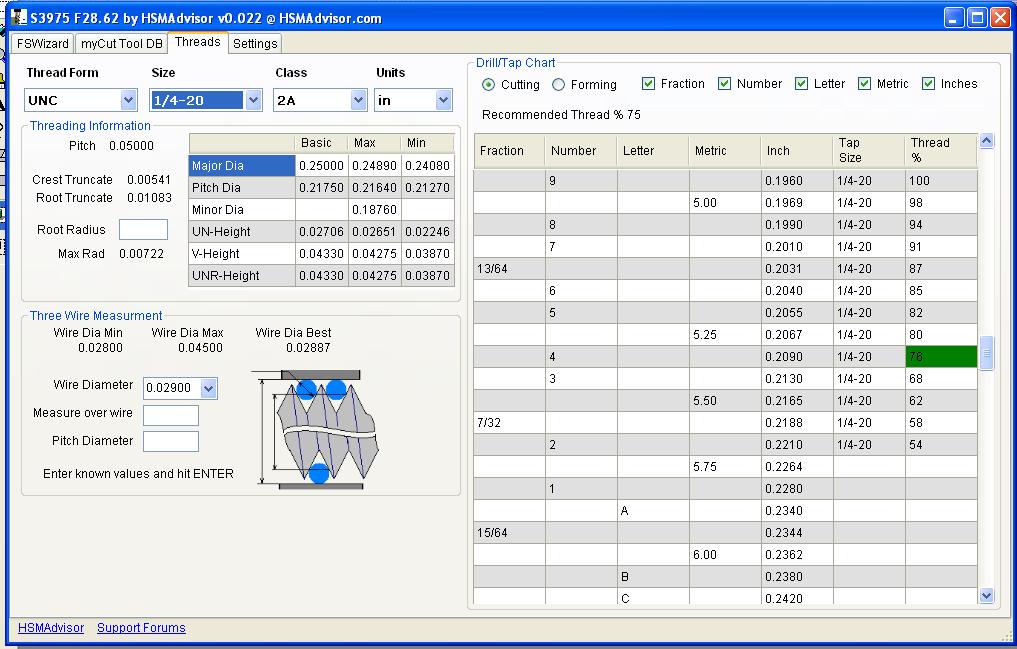Open the Support Forums link
Image resolution: width=1017 pixels, height=649 pixels.
point(141,628)
